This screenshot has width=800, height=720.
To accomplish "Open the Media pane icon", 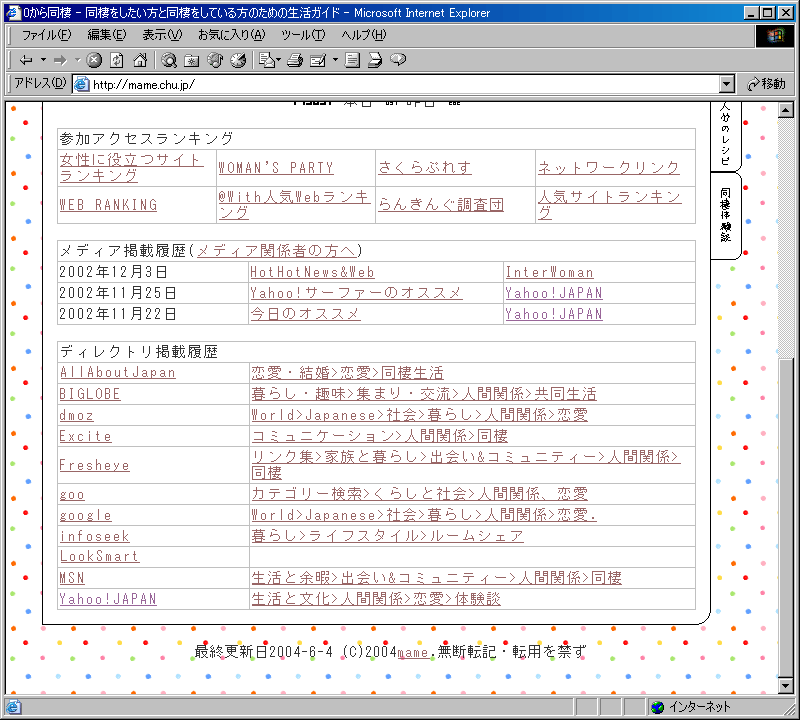I will tap(215, 60).
